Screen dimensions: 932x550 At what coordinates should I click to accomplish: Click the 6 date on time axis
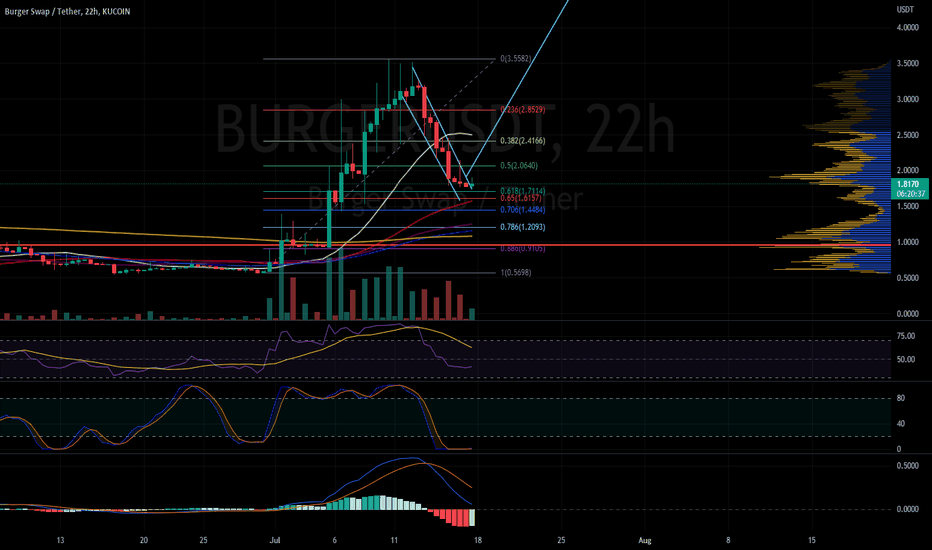click(335, 540)
